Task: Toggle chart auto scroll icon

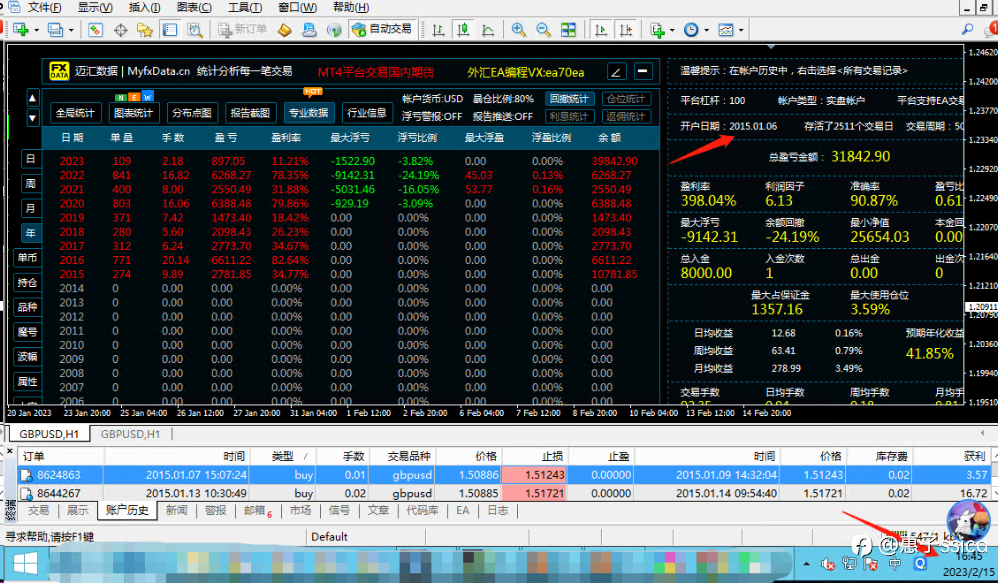Action: coord(600,29)
